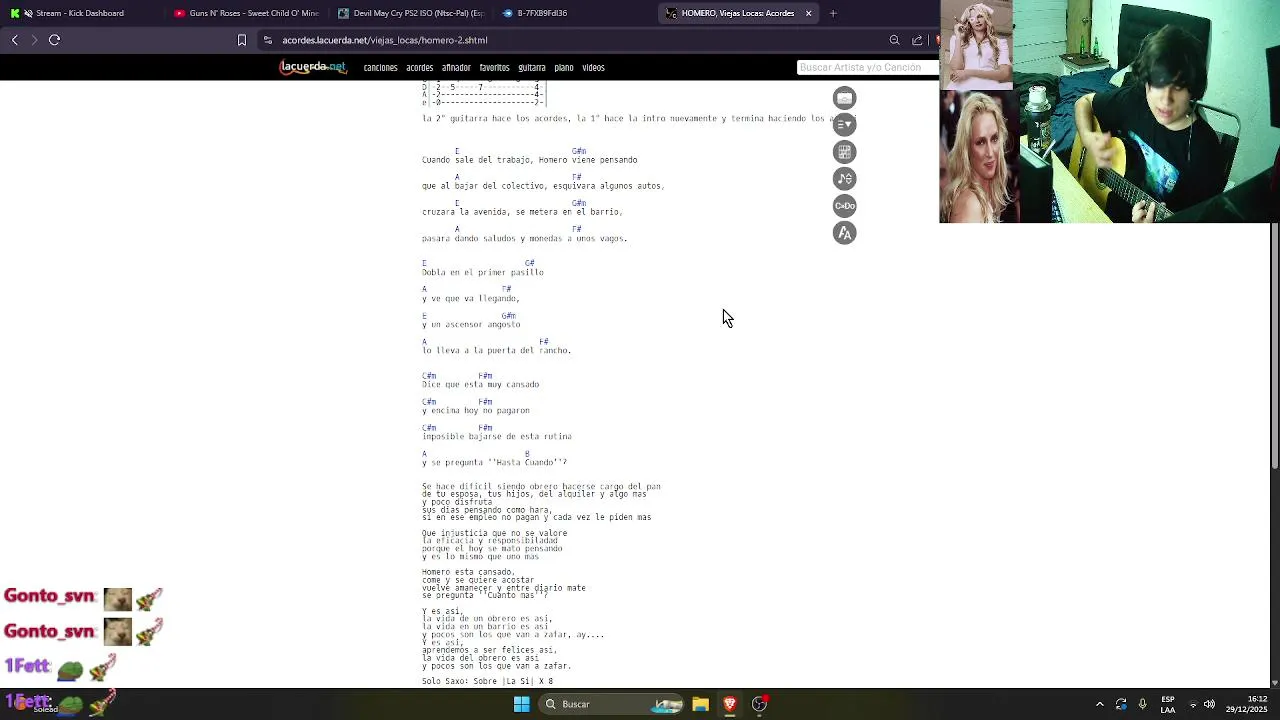The image size is (1280, 720).
Task: Click lyric 'Homero esta cansado,'
Action: click(468, 572)
